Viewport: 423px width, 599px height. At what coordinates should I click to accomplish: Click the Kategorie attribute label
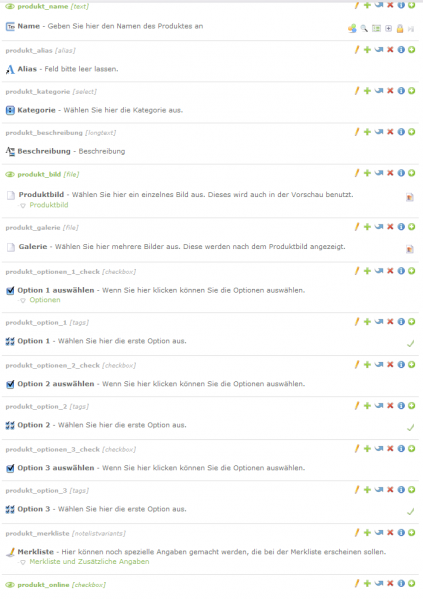click(x=36, y=110)
